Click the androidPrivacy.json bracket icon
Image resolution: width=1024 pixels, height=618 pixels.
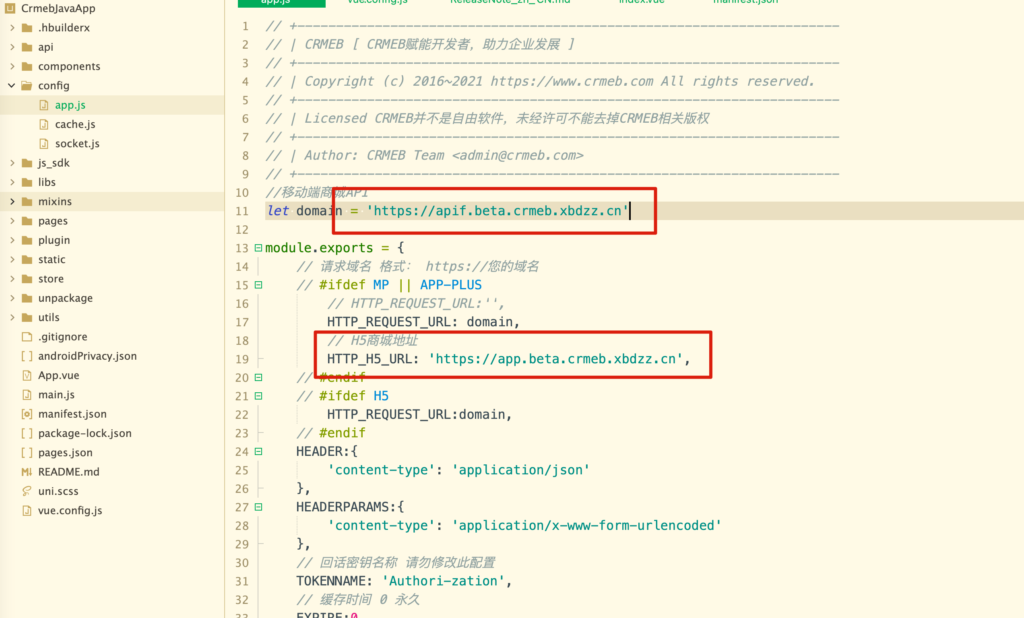pos(27,356)
